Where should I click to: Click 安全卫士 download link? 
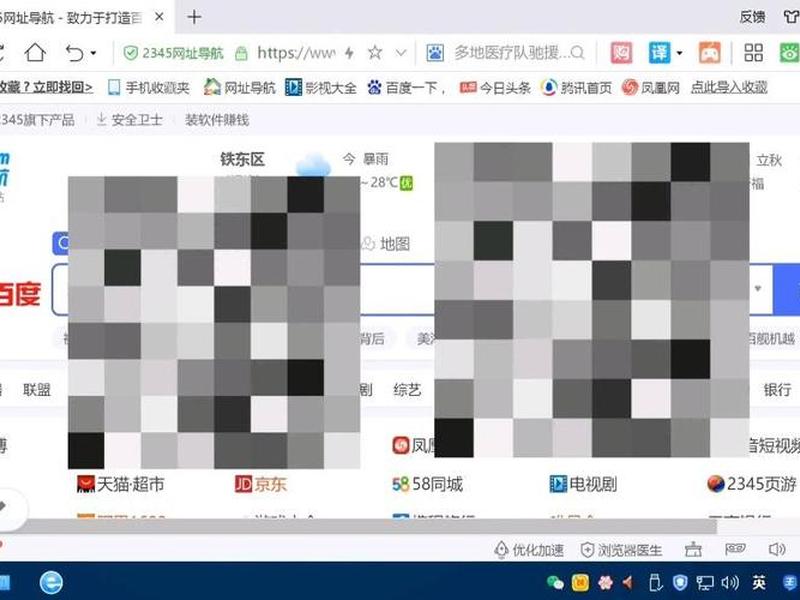[x=130, y=120]
